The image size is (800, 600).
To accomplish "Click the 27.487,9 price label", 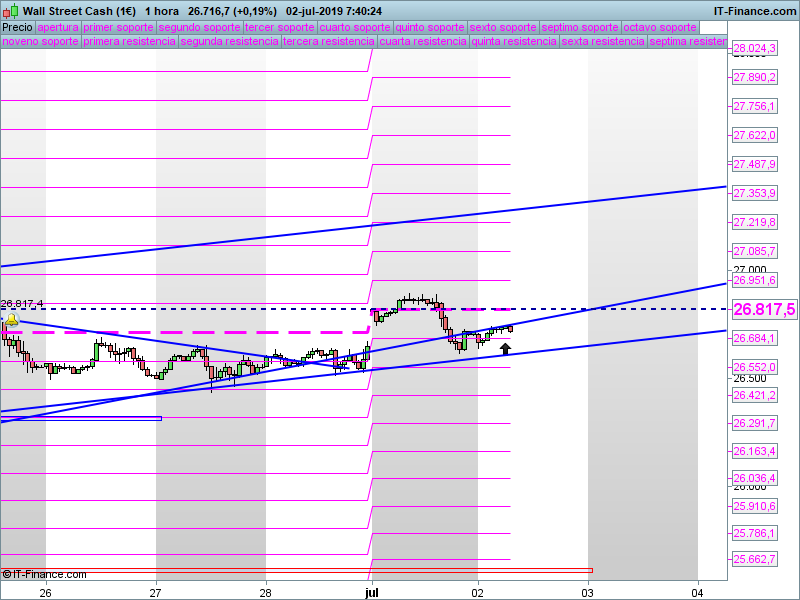I will pos(755,164).
